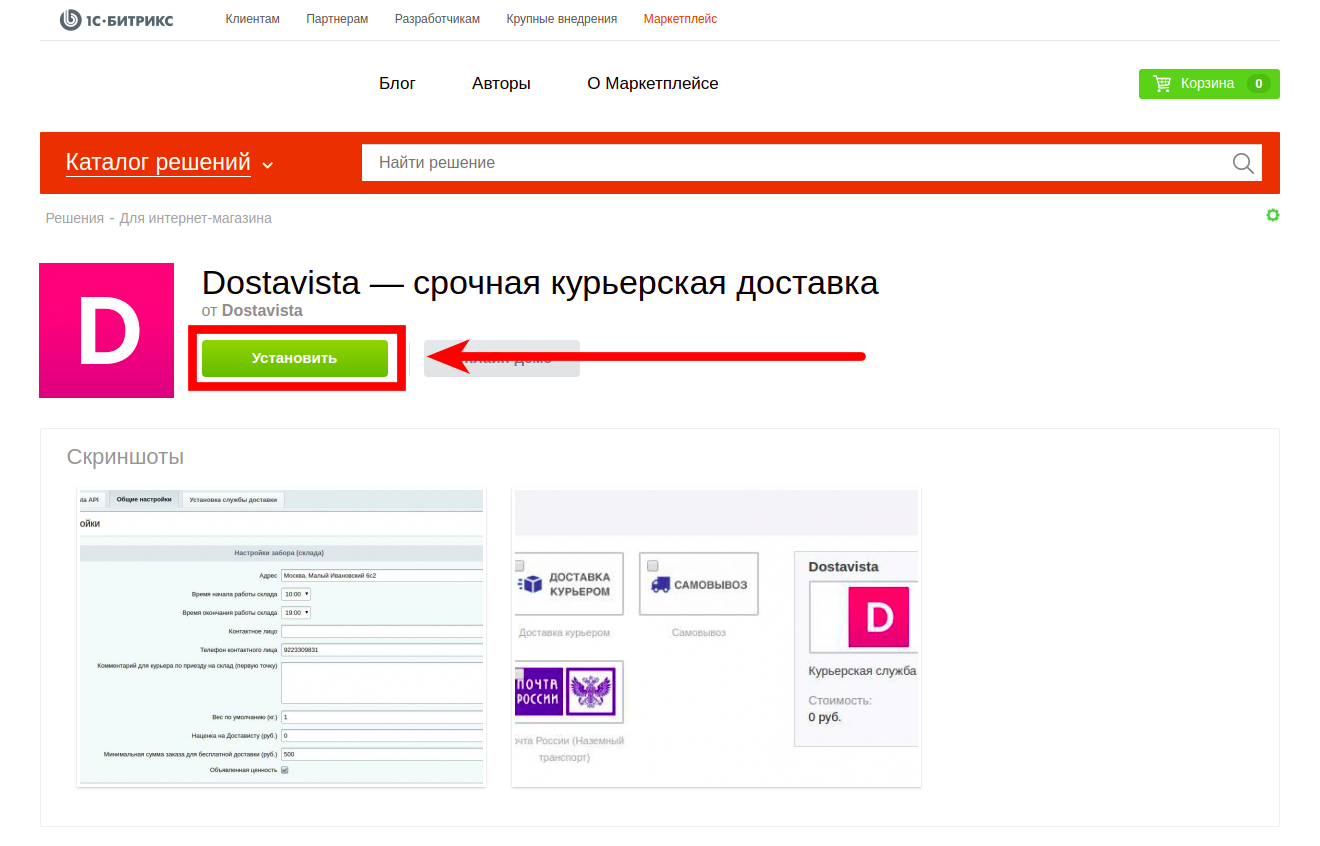Click the green Установить button

(x=295, y=358)
